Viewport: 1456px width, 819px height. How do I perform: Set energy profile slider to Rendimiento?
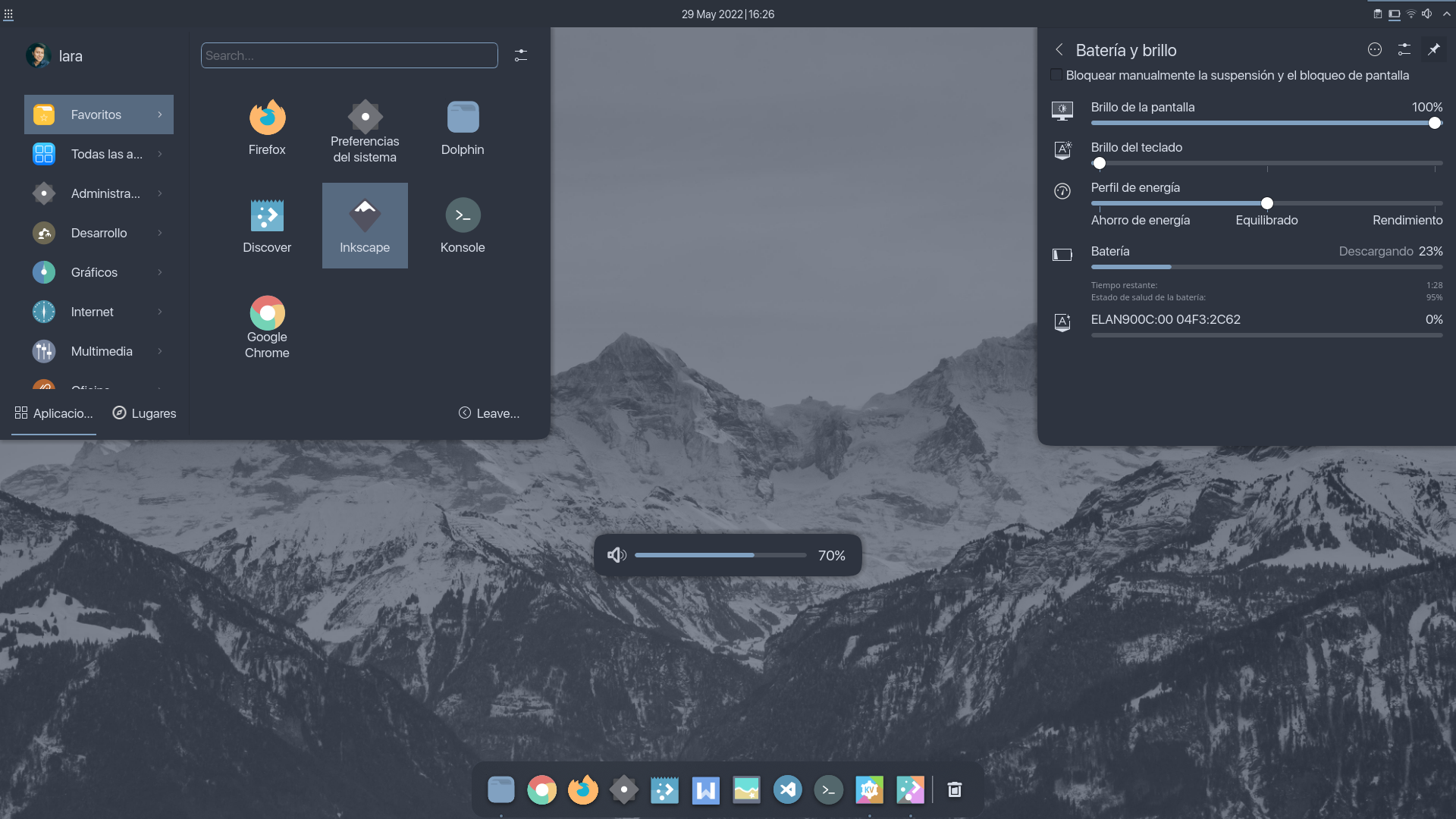coord(1434,203)
